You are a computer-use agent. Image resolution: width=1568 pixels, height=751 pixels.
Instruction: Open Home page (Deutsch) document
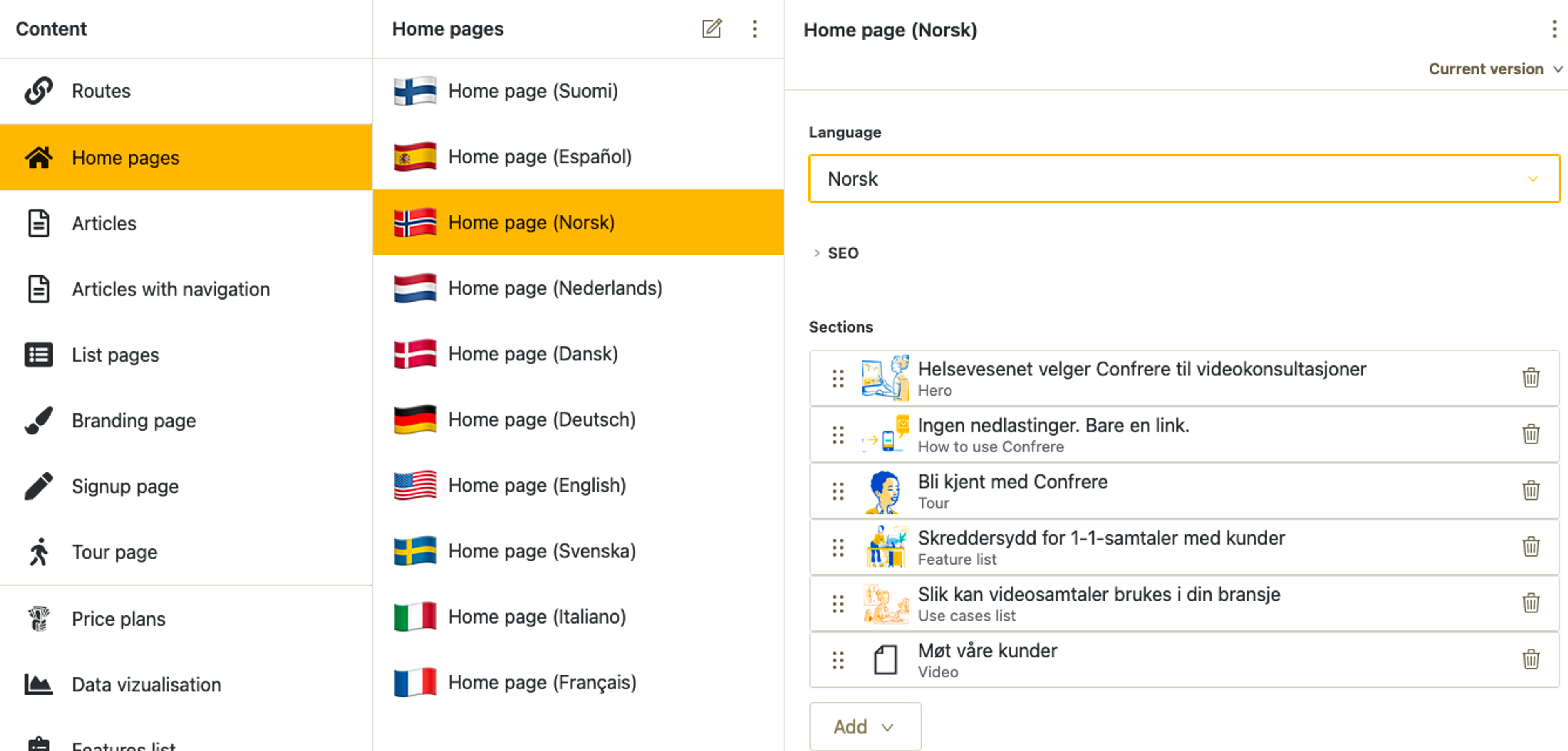pos(541,420)
